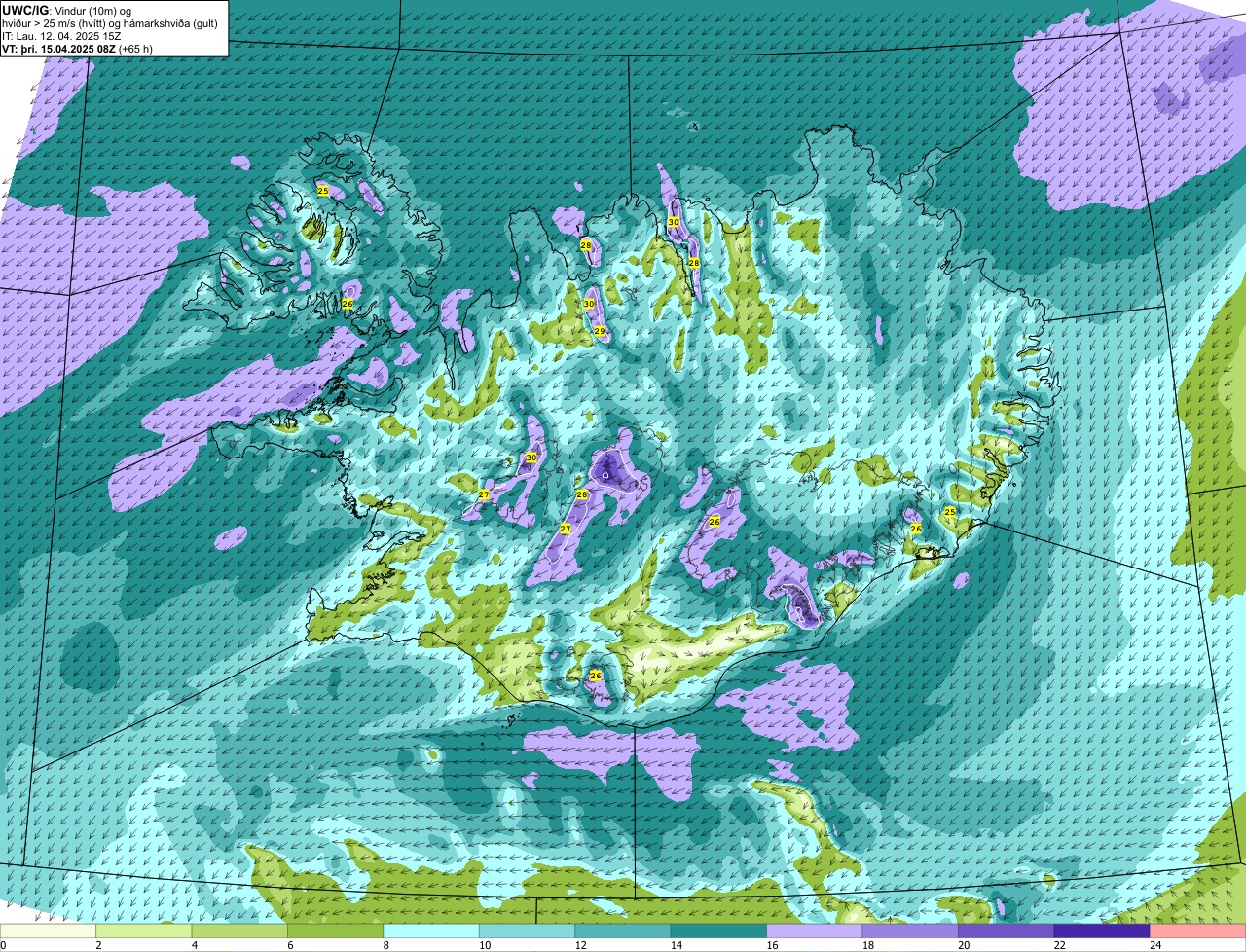
Task: Click the 18–20 m/s legend color swatch
Action: tap(911, 932)
